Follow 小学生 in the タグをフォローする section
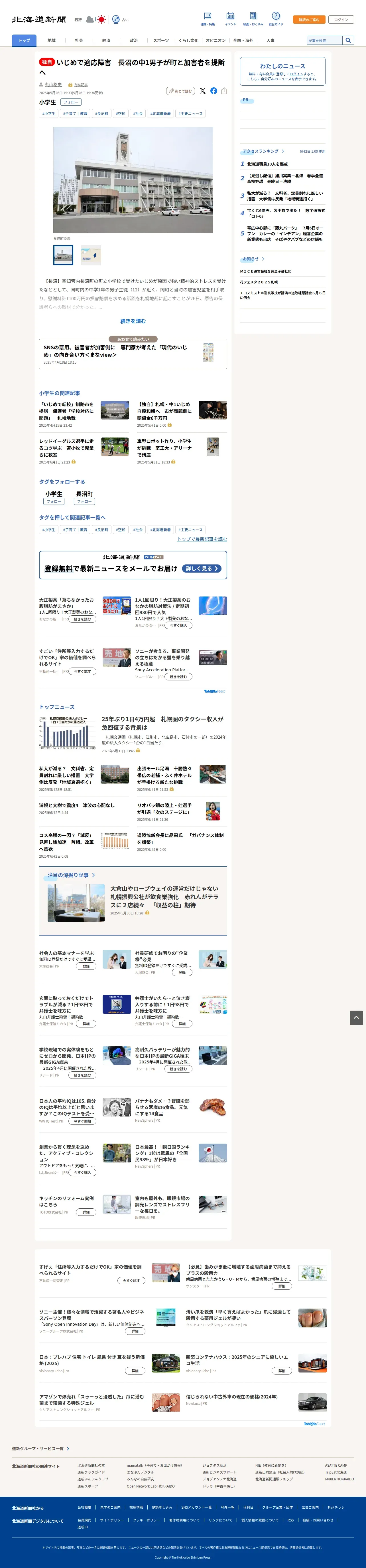 (x=54, y=501)
